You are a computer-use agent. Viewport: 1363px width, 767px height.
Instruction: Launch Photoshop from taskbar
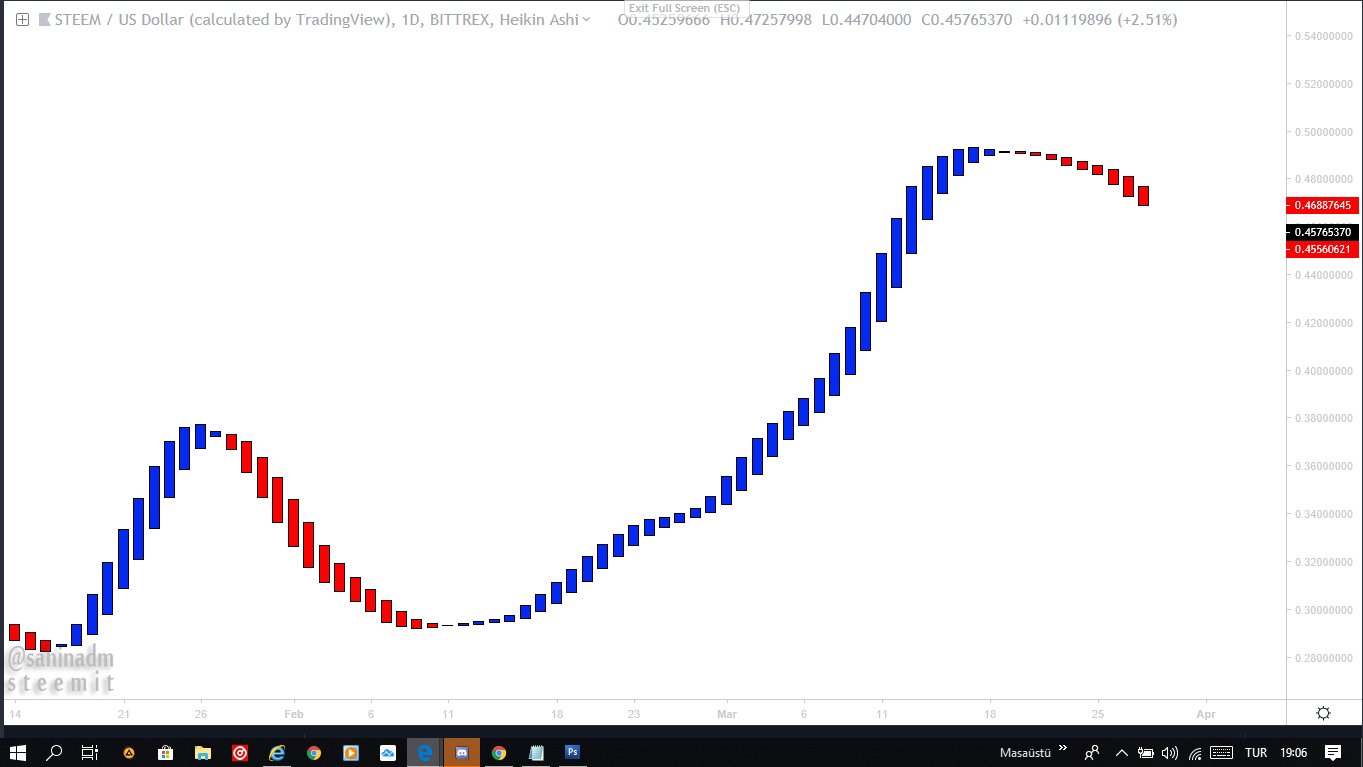573,752
